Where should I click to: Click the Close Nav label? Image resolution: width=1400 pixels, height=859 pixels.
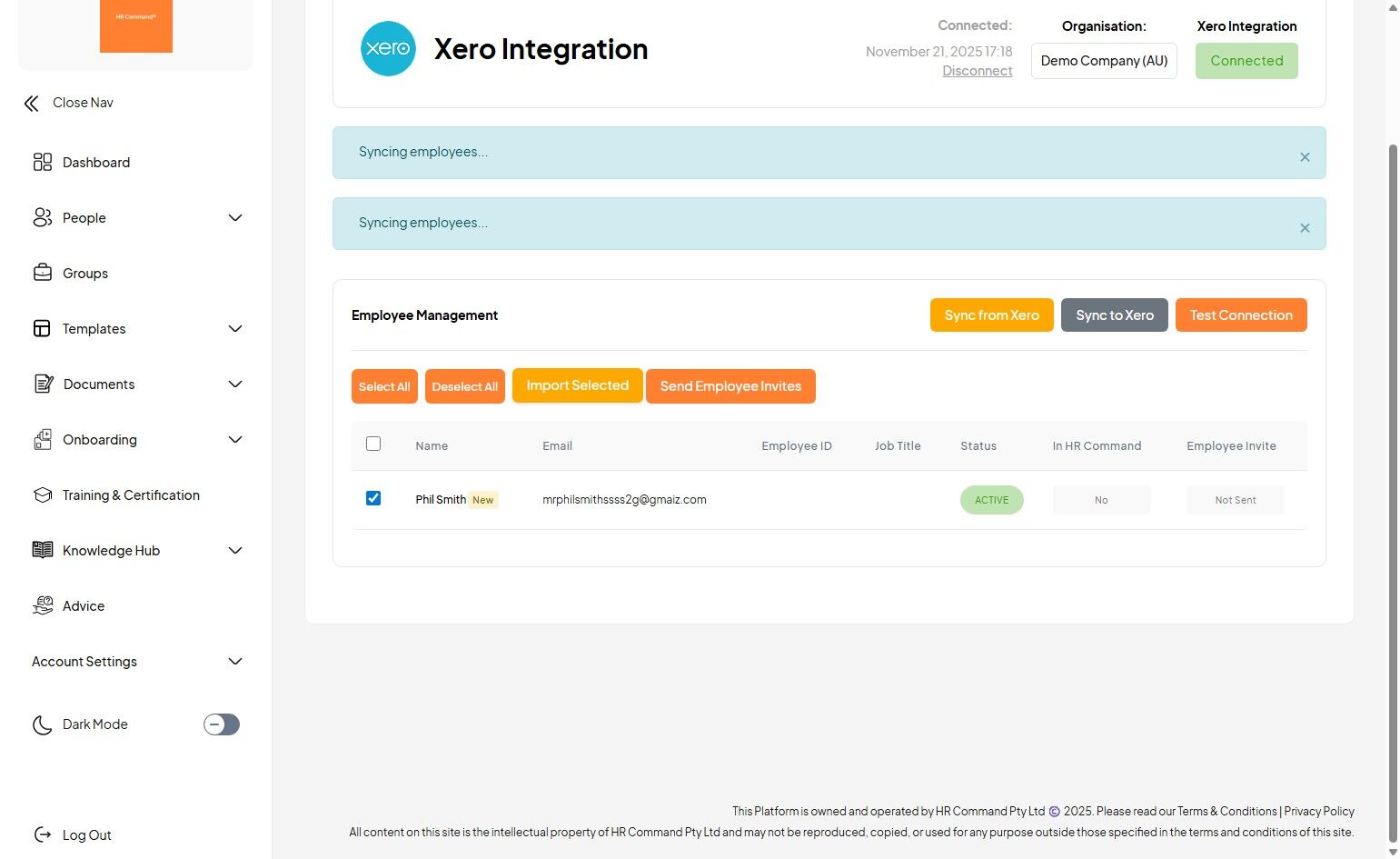pyautogui.click(x=83, y=103)
